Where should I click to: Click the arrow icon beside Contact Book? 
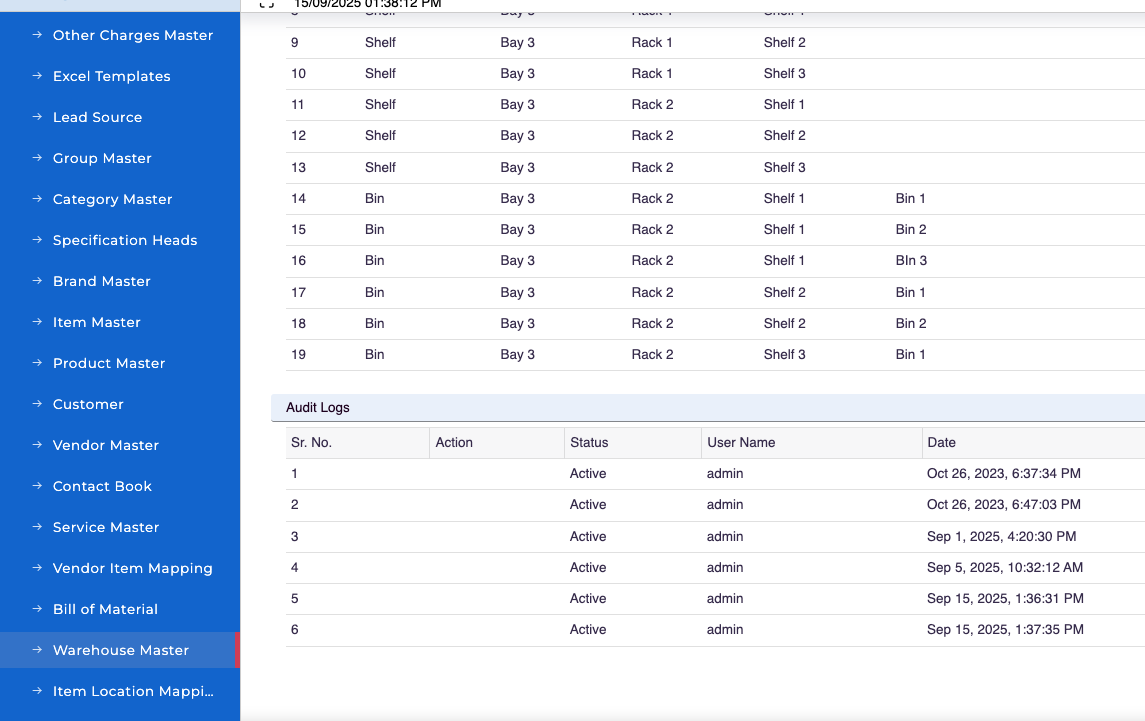tap(37, 486)
